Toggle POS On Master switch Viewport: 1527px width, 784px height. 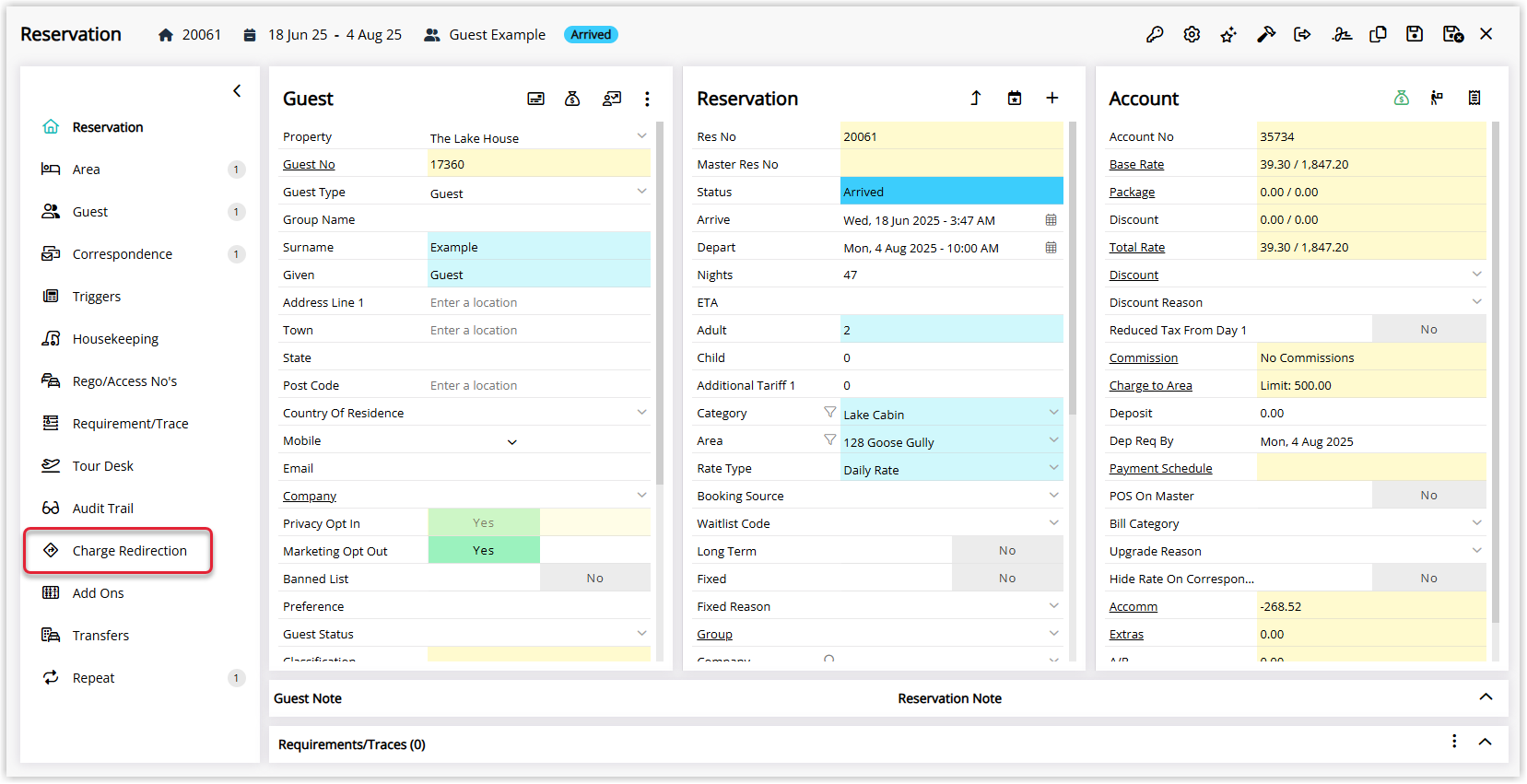tap(1428, 495)
